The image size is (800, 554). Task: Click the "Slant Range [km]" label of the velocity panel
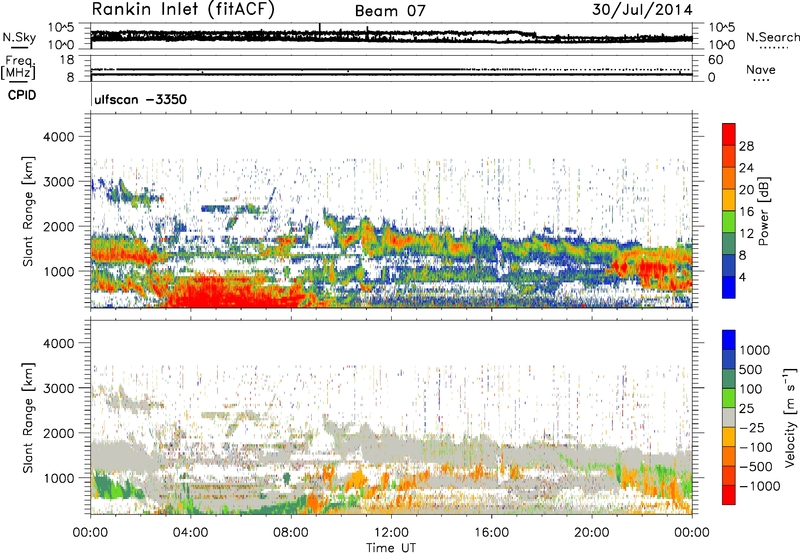[28, 417]
